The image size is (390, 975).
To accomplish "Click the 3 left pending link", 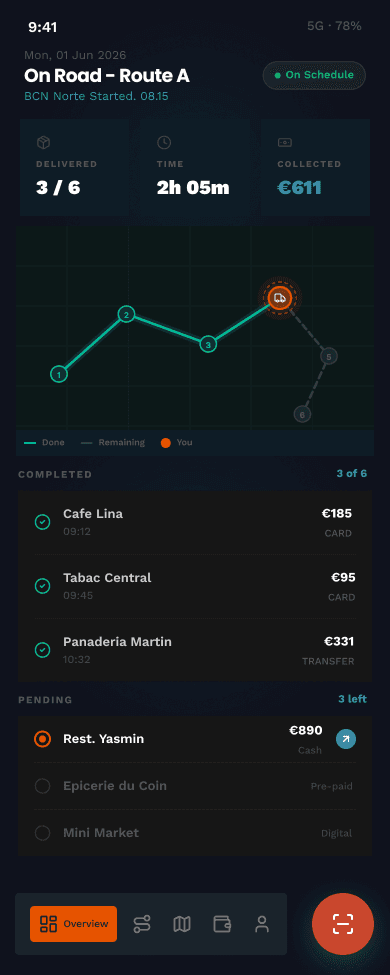I will coord(353,699).
